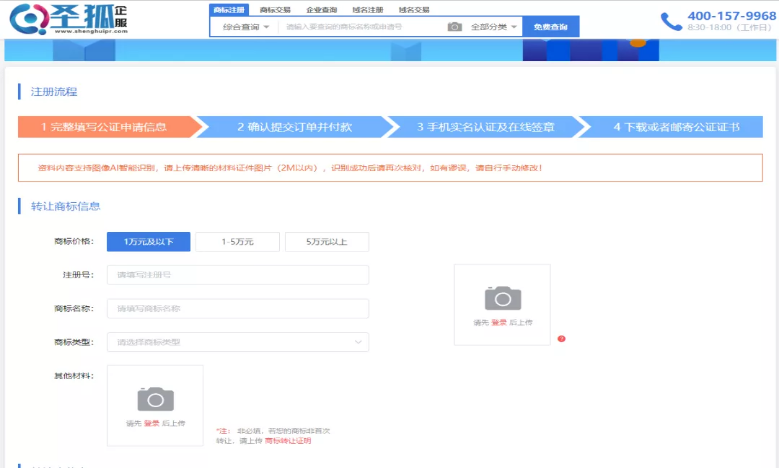The width and height of the screenshot is (781, 469).
Task: Open the 综合查询 search type dropdown
Action: (245, 27)
